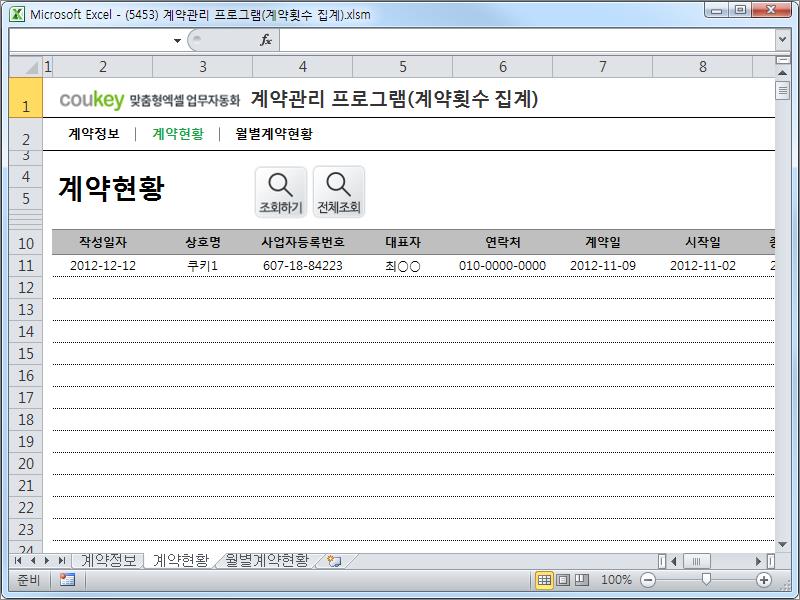800x600 pixels.
Task: Click the 010-0000-0000 phone cell
Action: (x=503, y=266)
